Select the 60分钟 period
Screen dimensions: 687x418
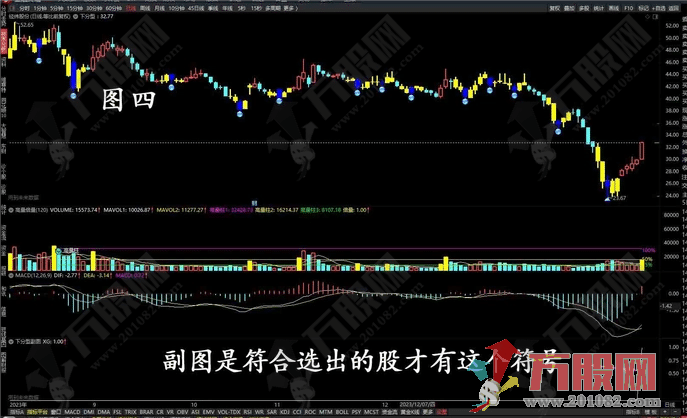coord(113,8)
